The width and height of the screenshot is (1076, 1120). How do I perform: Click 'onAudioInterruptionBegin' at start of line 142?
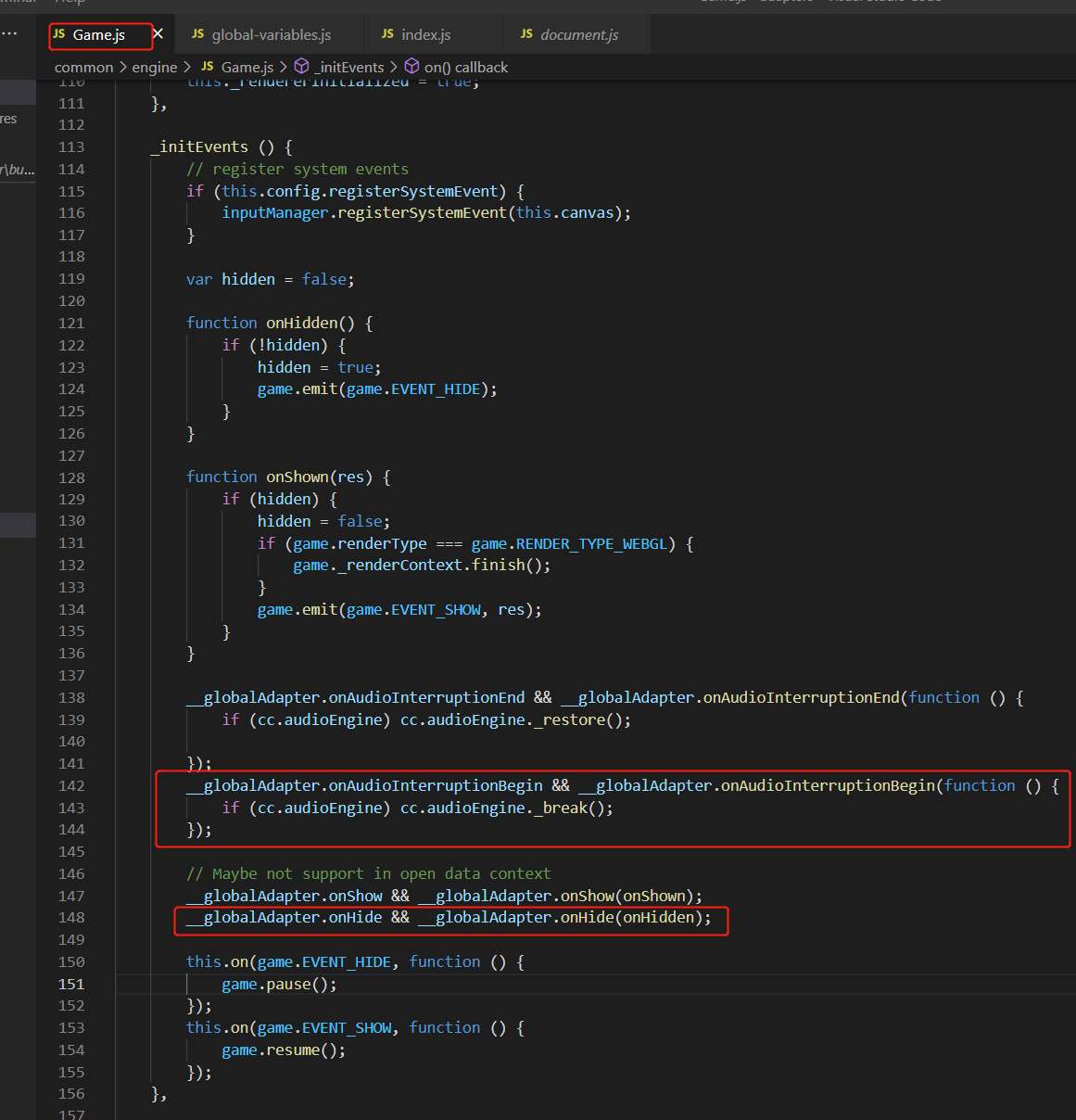click(436, 786)
